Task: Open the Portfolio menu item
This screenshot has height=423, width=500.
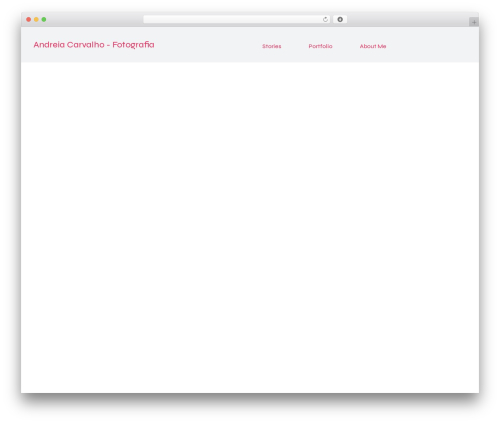Action: click(x=320, y=46)
